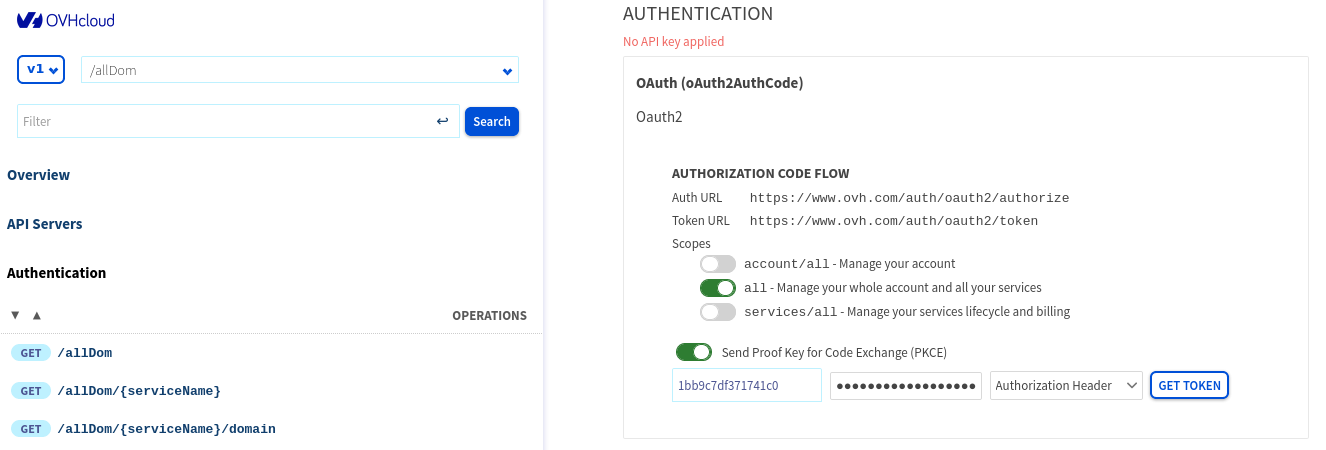Click the OVHcloud logo
Viewport: 1326px width, 450px height.
(66, 19)
